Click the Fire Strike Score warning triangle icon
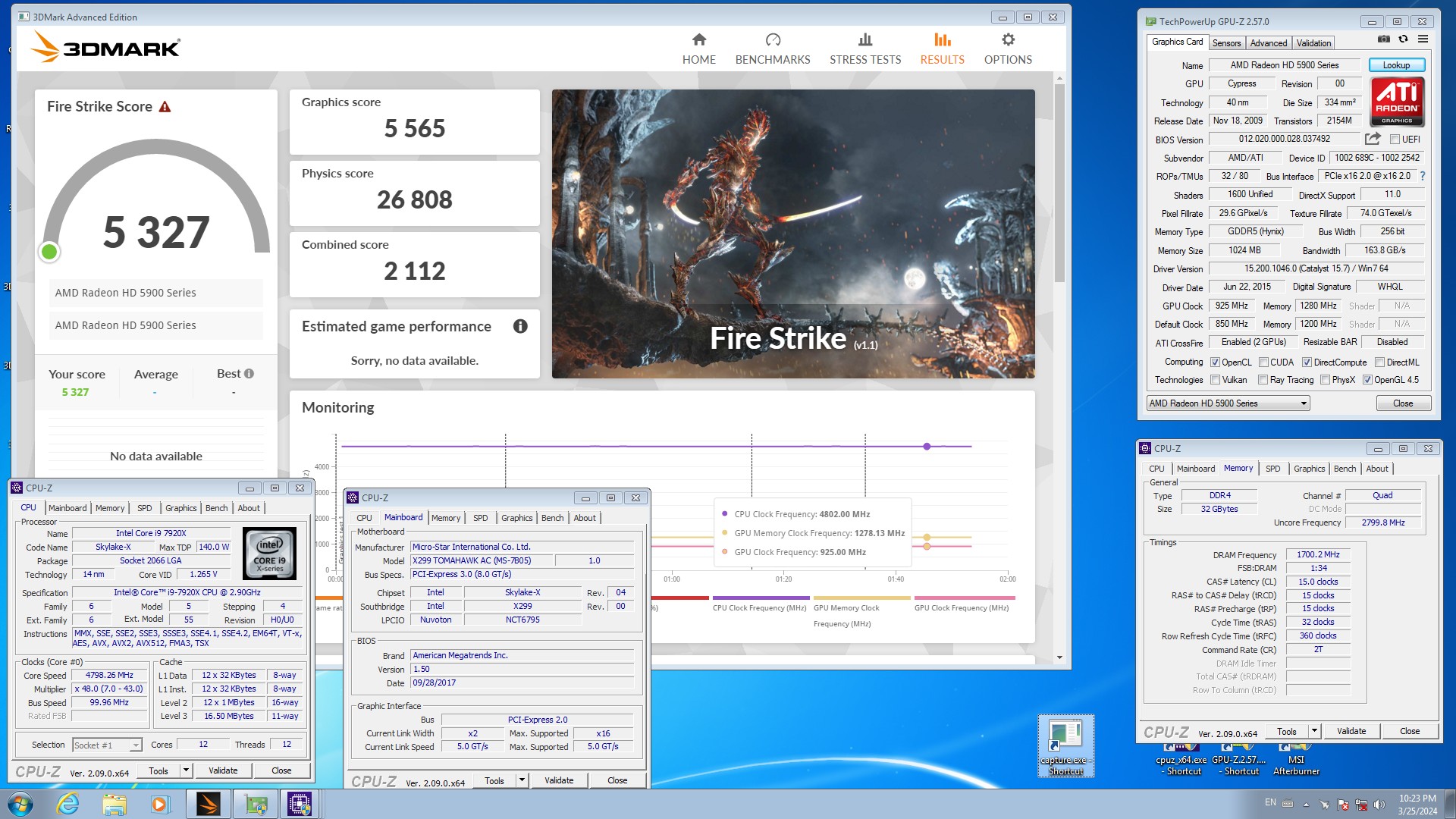The image size is (1456, 819). coord(165,107)
